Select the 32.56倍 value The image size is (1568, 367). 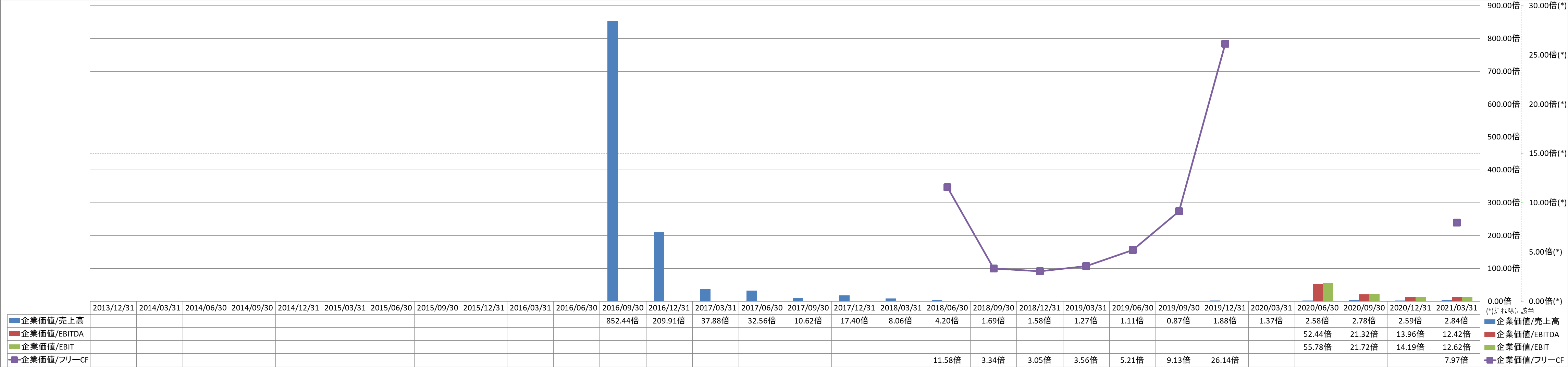(762, 321)
